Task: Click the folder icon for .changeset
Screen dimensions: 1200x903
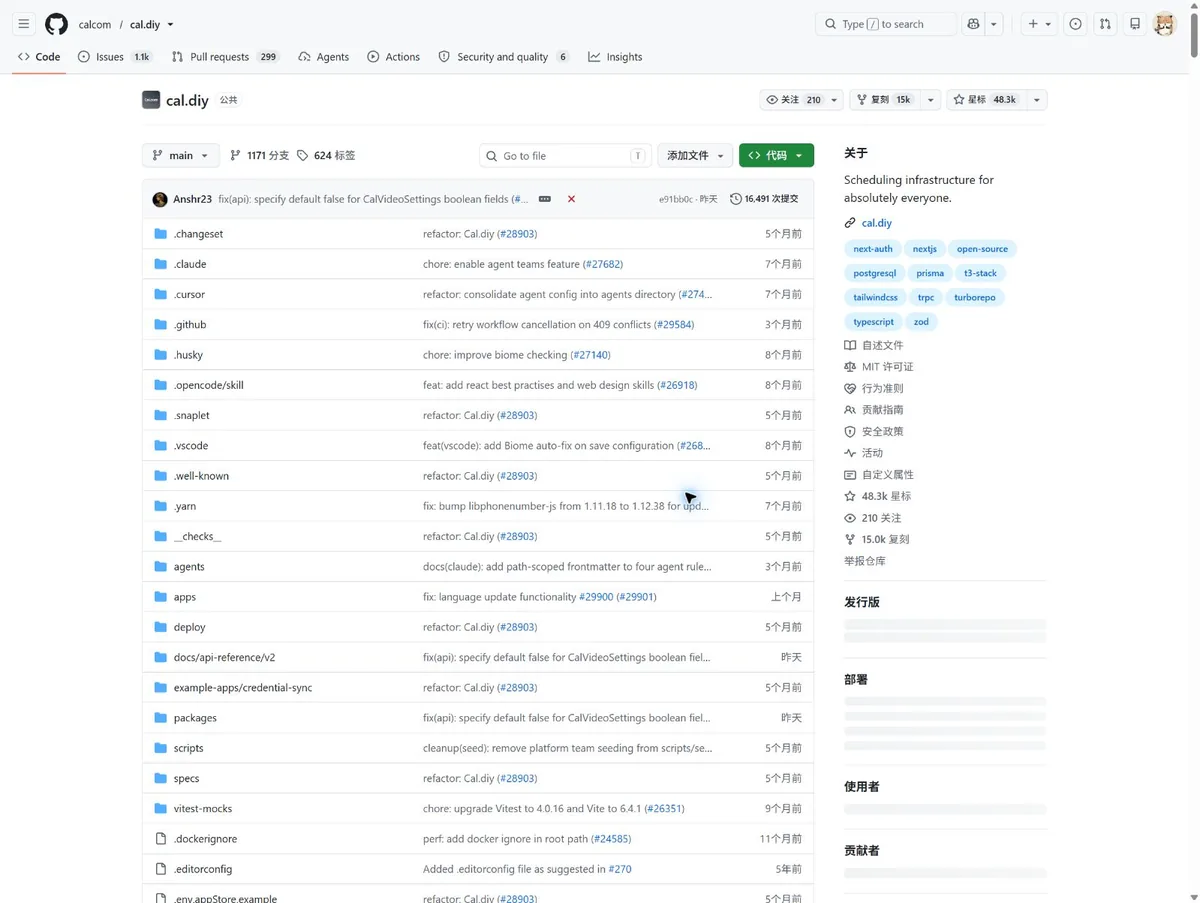Action: (160, 234)
